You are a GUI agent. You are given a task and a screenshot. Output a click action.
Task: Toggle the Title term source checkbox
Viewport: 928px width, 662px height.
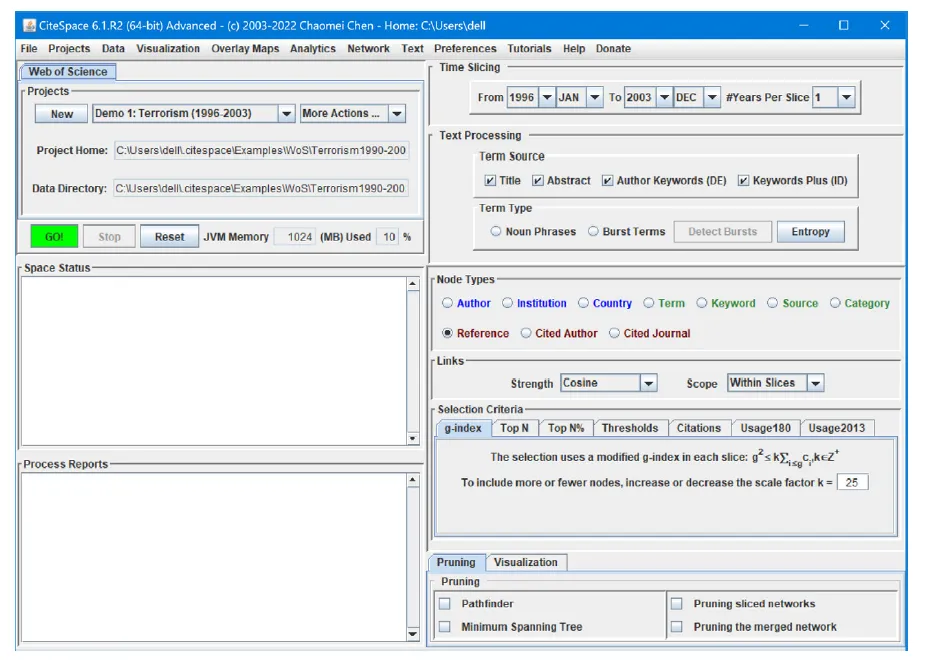490,180
